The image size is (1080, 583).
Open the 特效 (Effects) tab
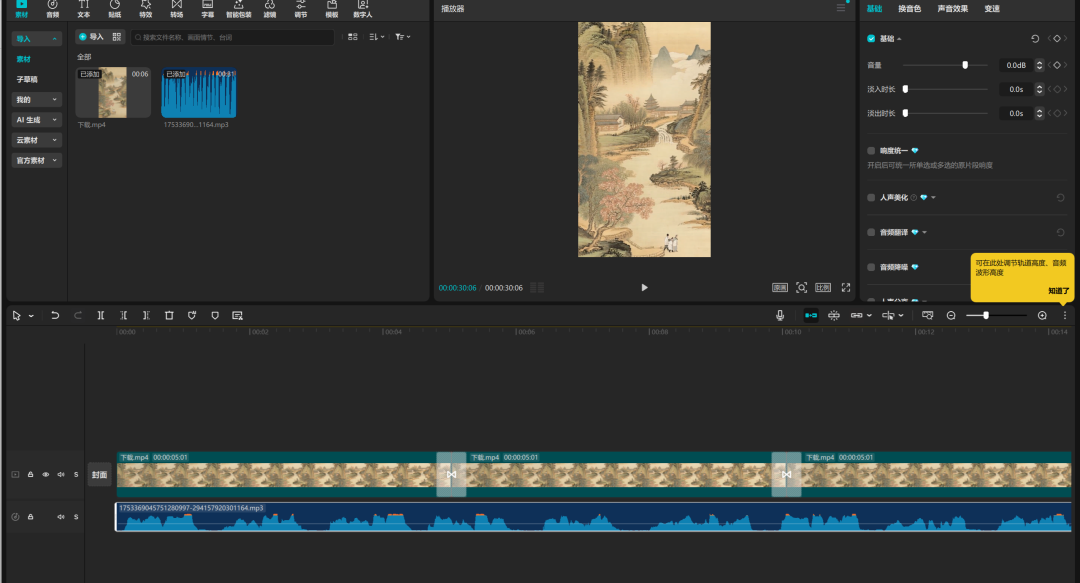tap(145, 8)
